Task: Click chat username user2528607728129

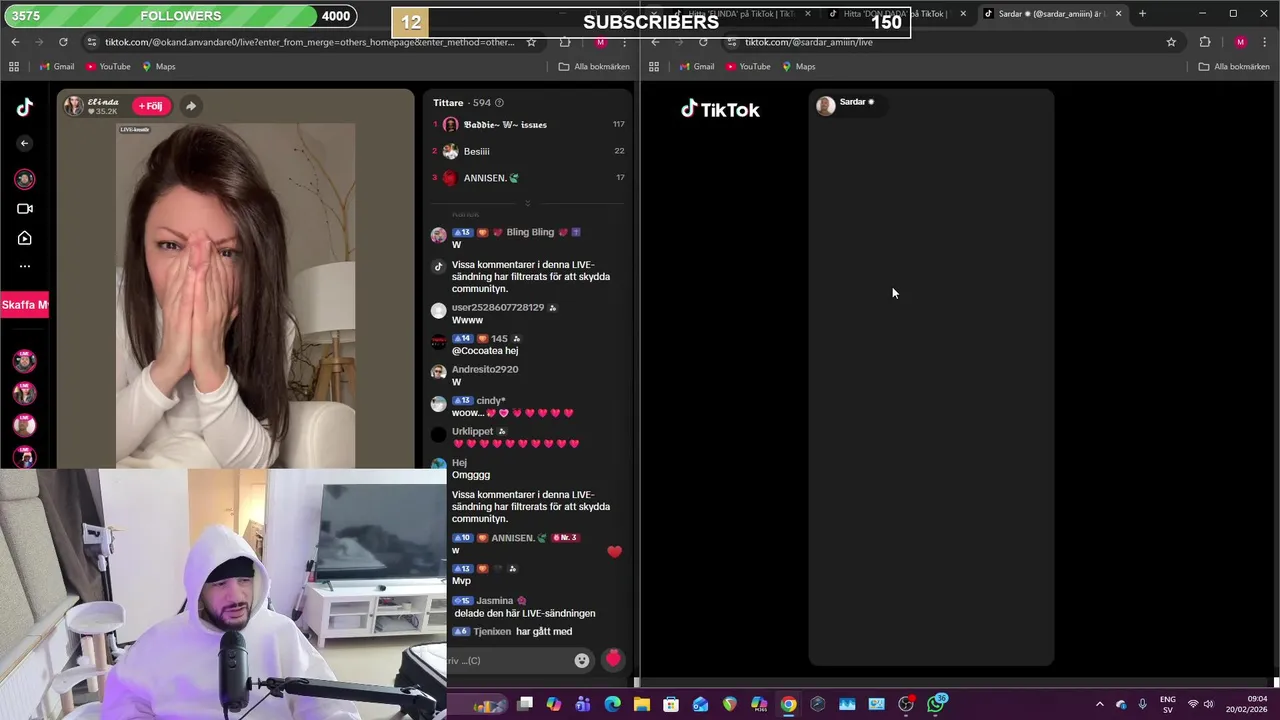Action: coord(498,307)
